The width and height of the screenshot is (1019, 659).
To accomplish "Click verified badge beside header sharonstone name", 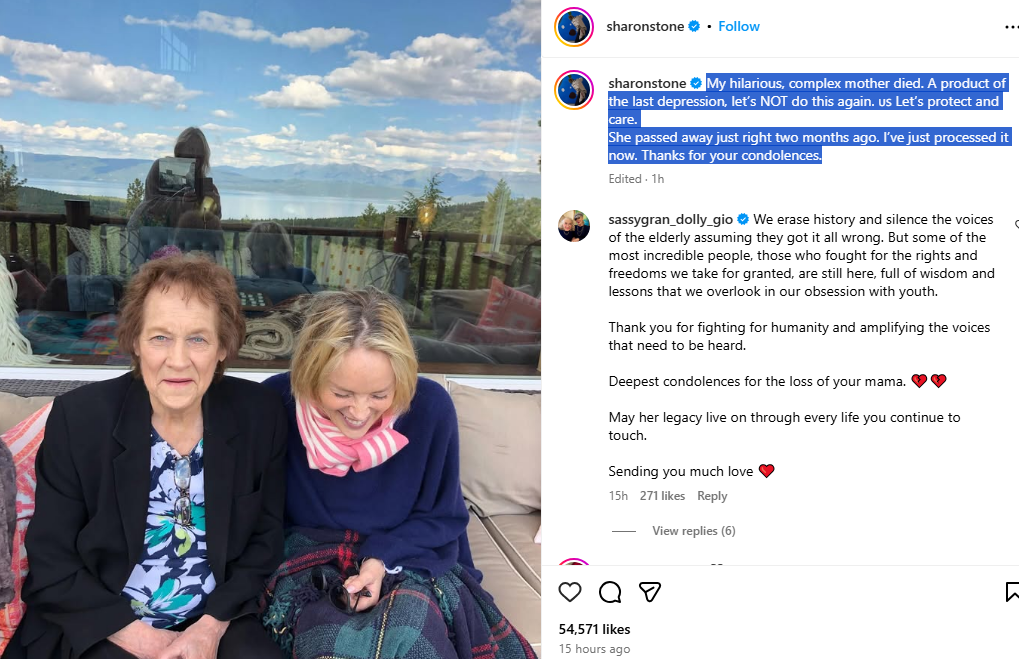I will pos(694,26).
